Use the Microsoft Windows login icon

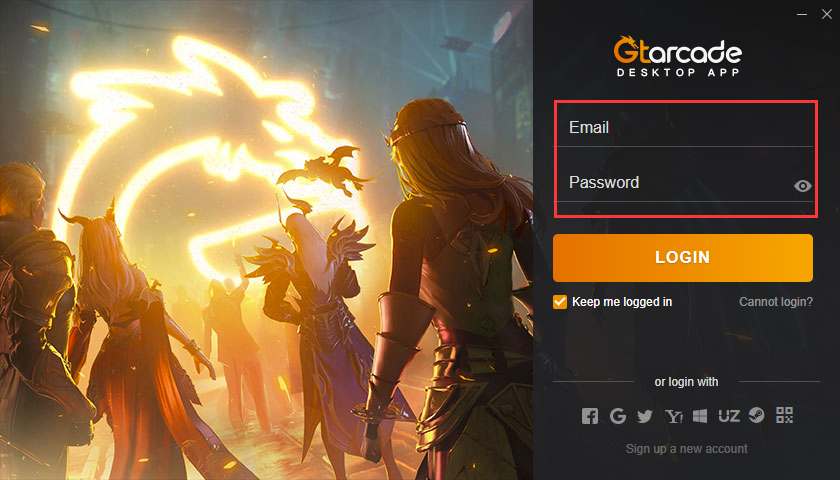(700, 416)
